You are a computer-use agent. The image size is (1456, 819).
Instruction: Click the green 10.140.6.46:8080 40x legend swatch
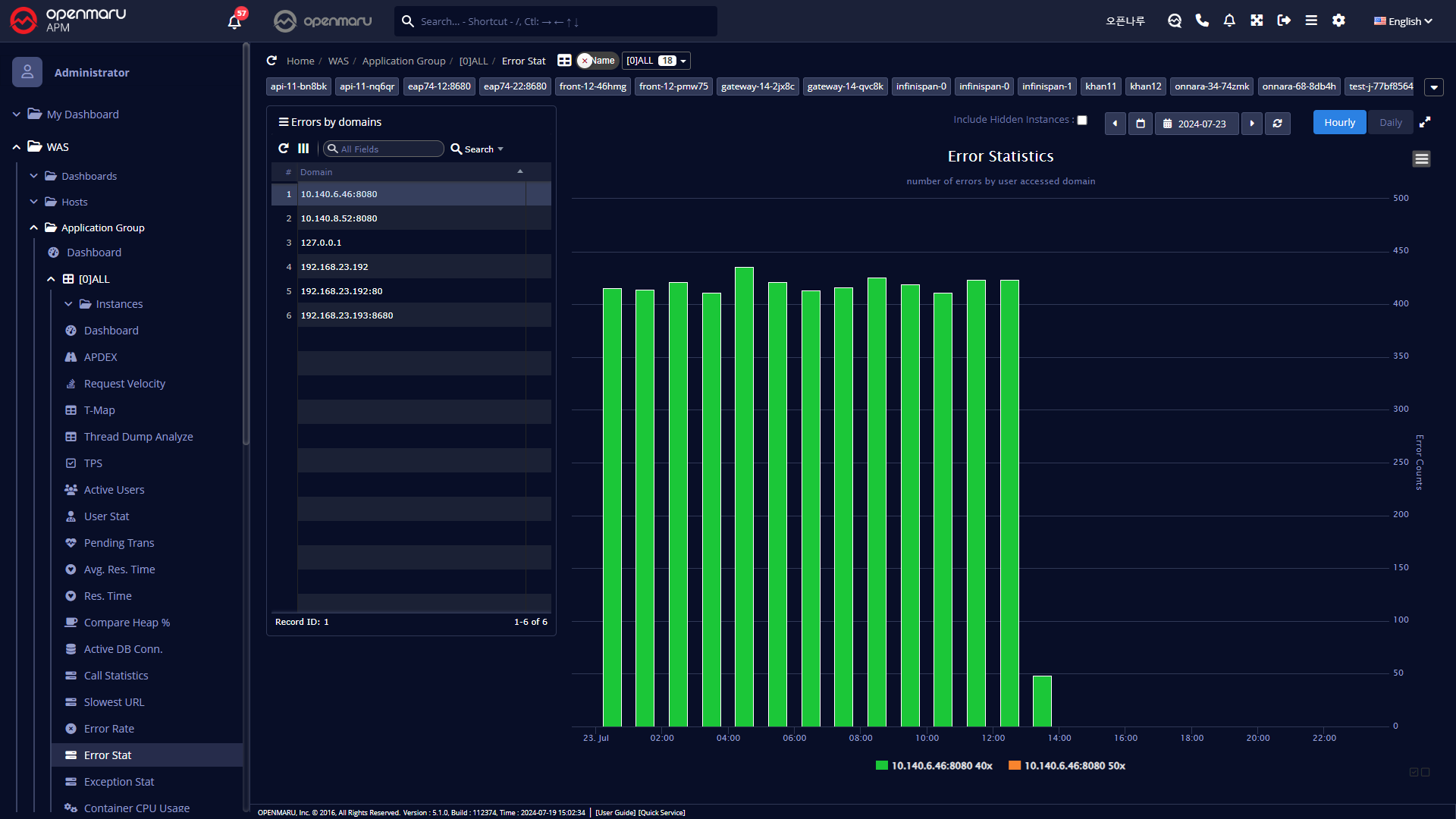pyautogui.click(x=881, y=766)
